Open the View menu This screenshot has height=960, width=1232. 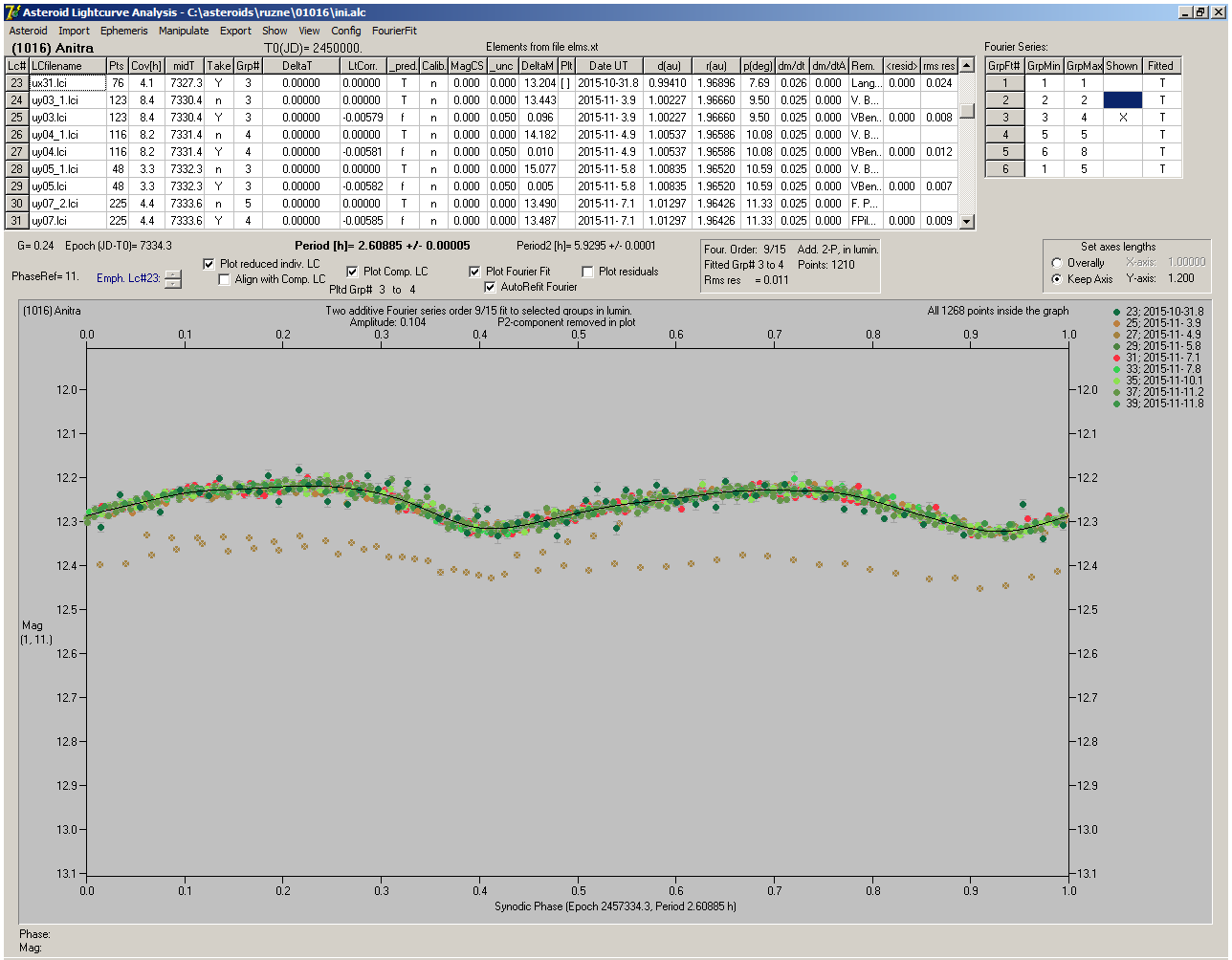[309, 31]
